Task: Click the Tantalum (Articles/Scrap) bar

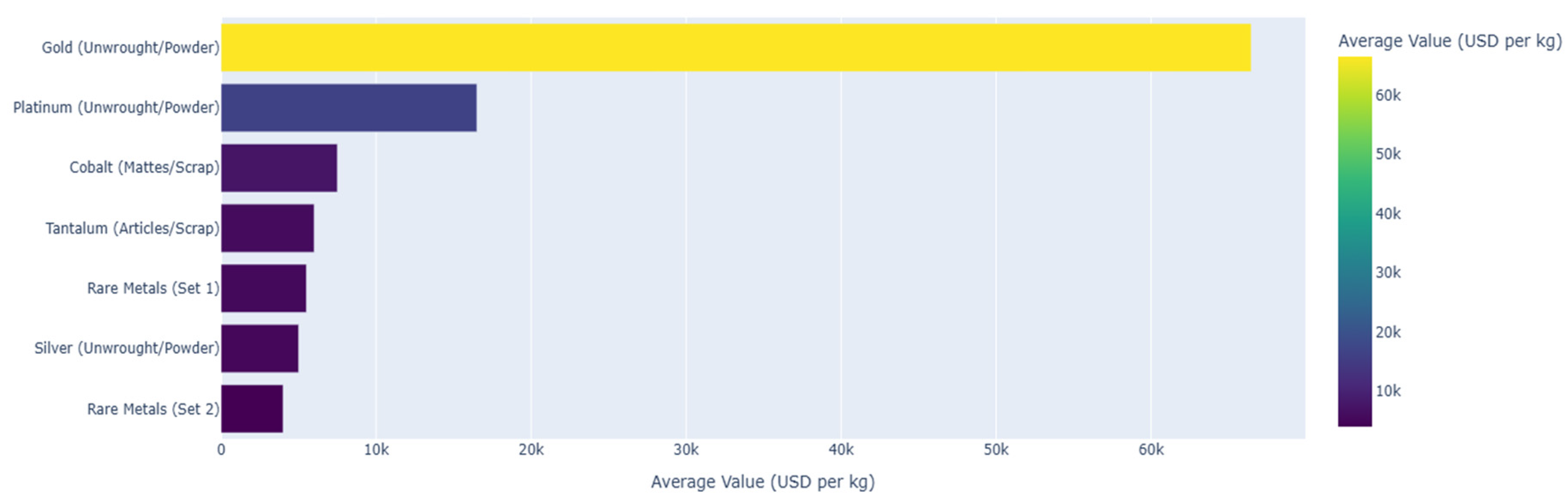Action: (x=267, y=228)
